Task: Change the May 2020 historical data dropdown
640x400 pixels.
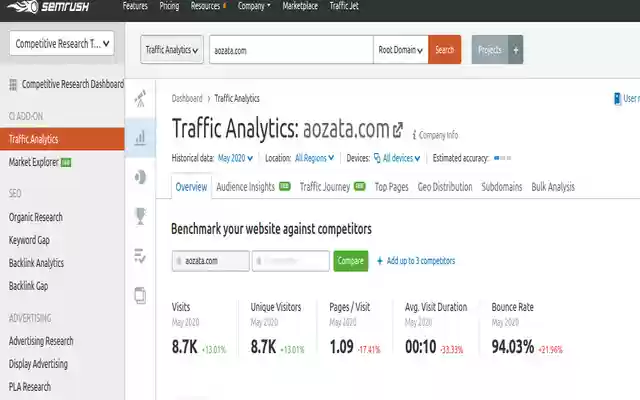Action: click(235, 158)
